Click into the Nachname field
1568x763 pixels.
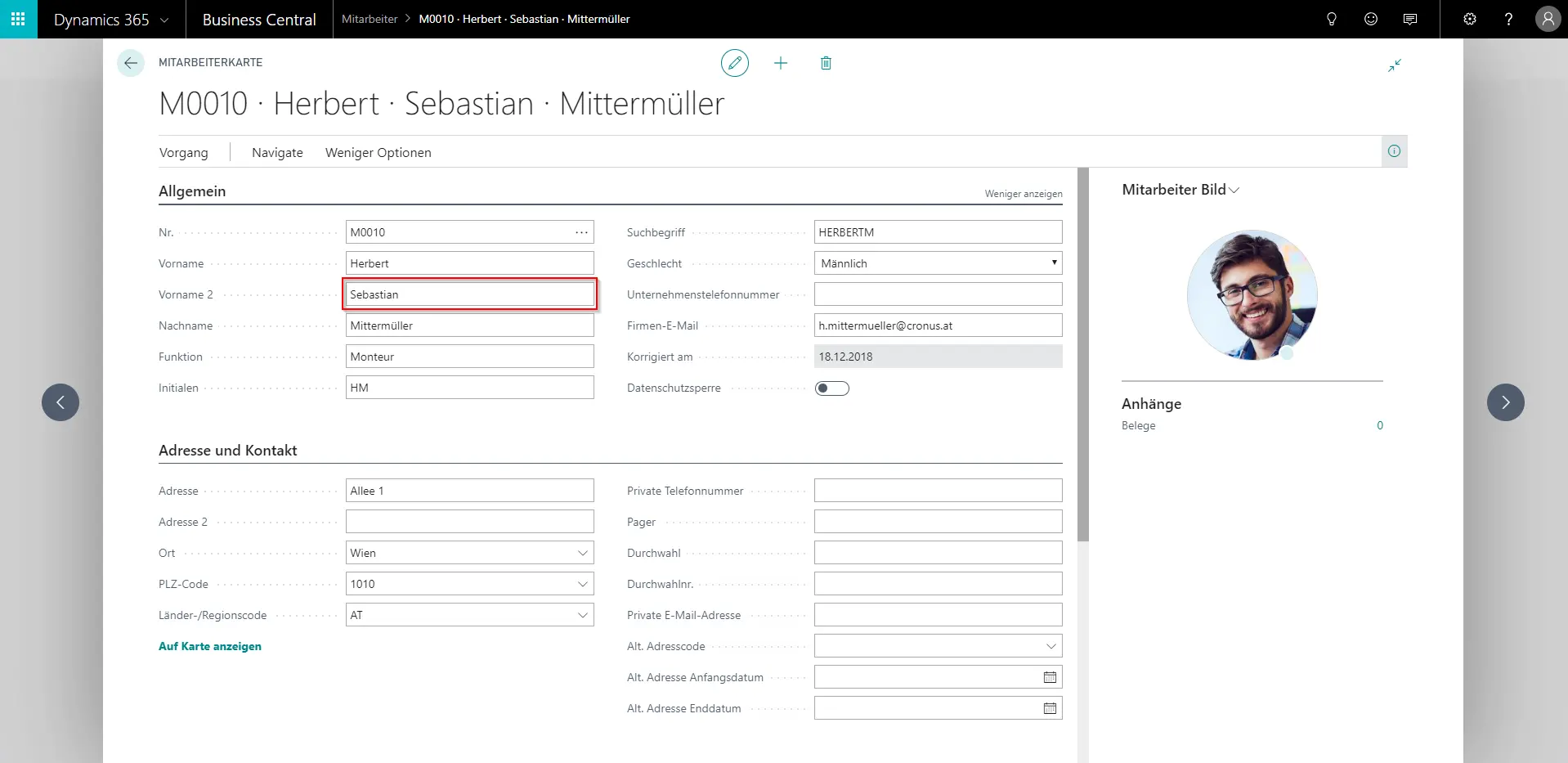pyautogui.click(x=470, y=325)
